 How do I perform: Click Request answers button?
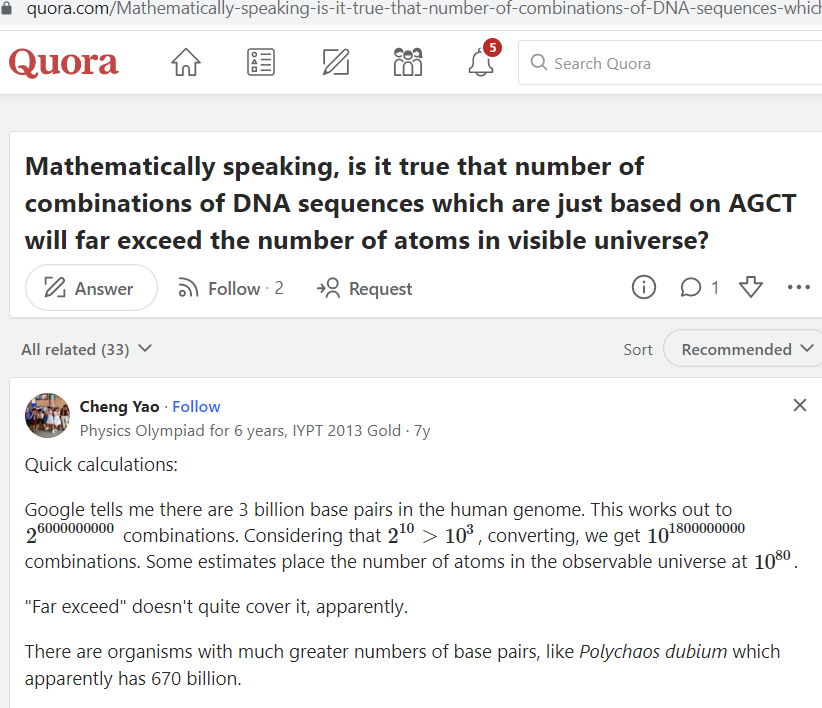tap(365, 288)
